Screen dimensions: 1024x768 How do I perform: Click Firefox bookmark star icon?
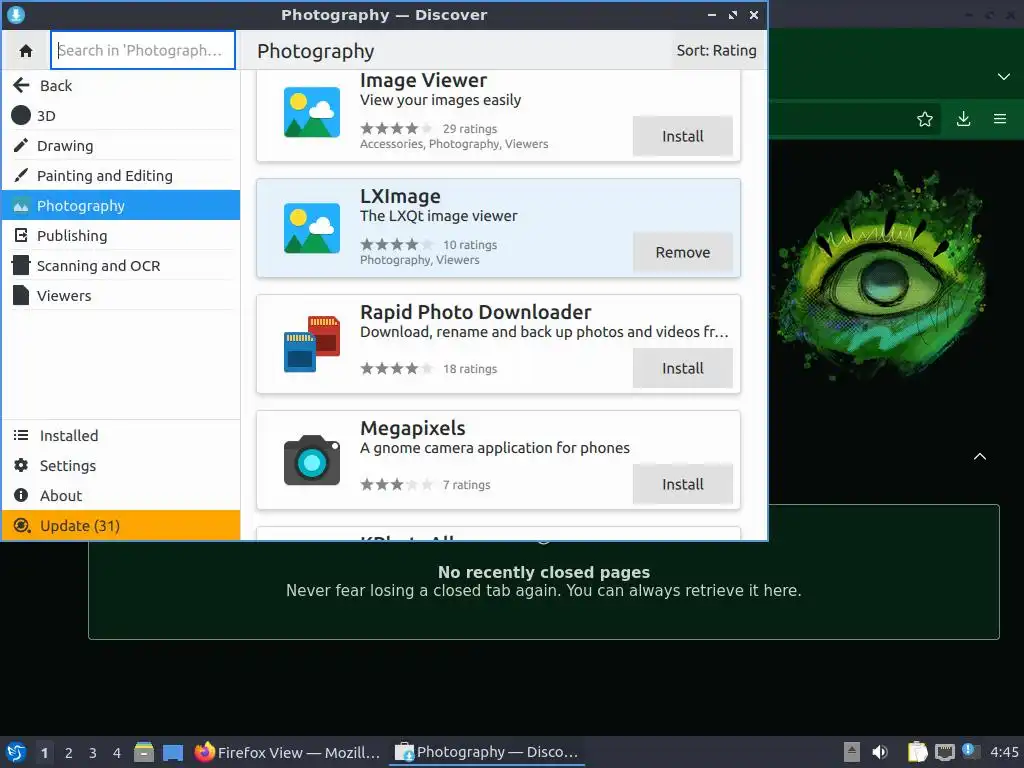(x=924, y=119)
